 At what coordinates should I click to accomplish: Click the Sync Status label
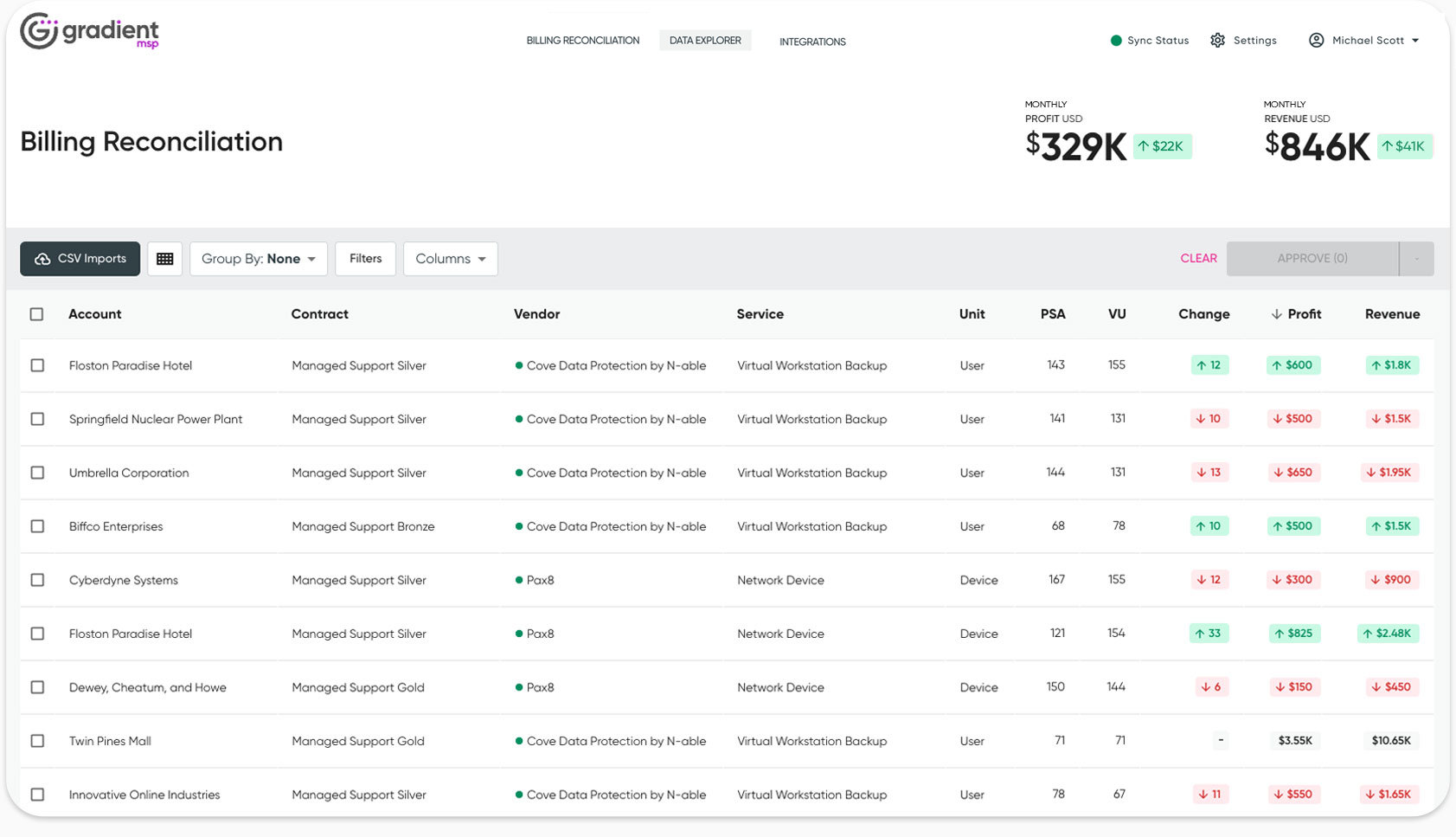click(1158, 41)
